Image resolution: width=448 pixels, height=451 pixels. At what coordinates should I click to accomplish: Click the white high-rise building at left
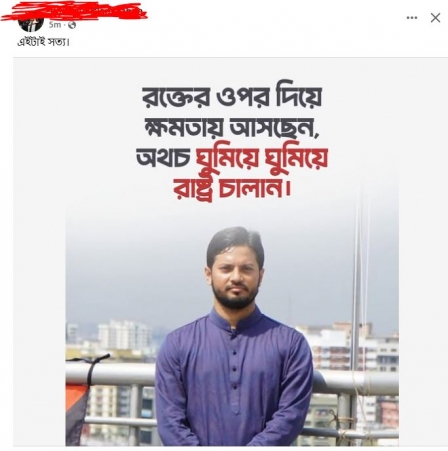pyautogui.click(x=124, y=334)
